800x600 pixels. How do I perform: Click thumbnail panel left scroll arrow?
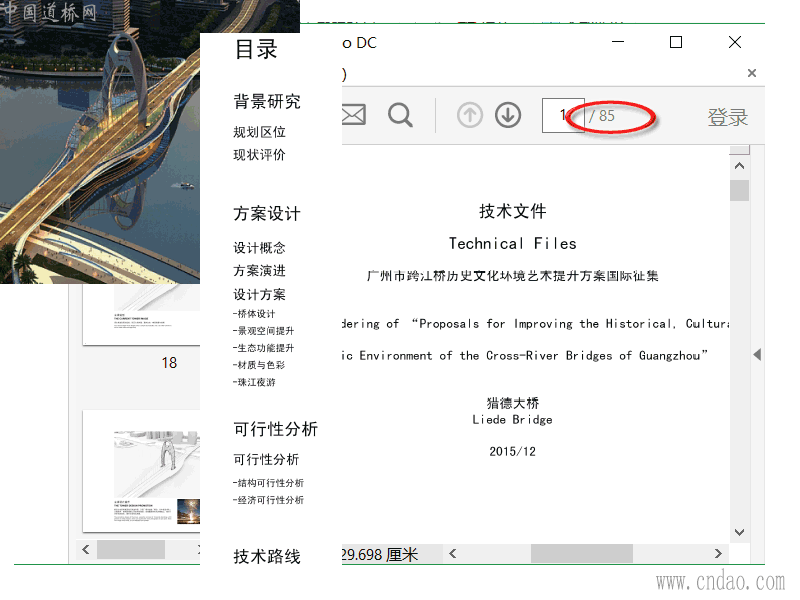(x=86, y=549)
